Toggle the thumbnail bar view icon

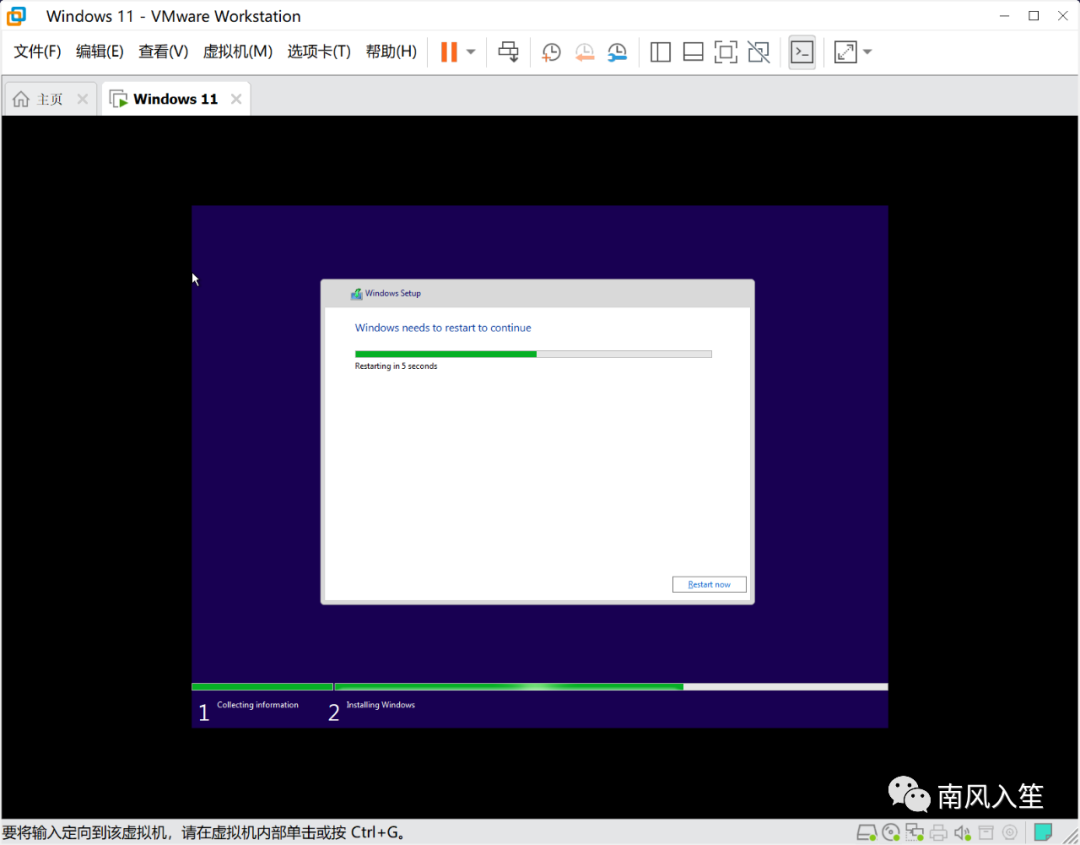(x=693, y=52)
